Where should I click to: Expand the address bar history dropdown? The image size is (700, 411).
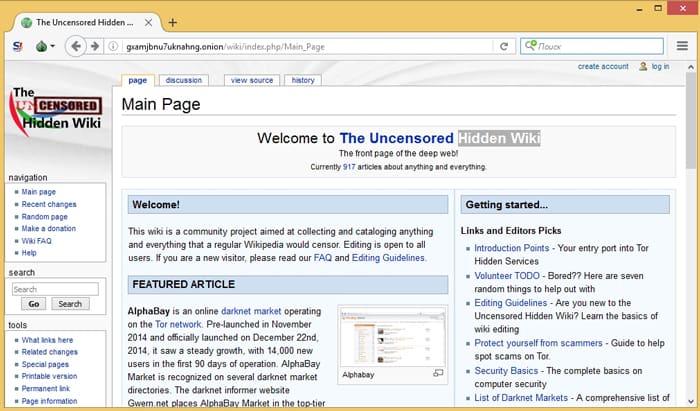point(487,46)
